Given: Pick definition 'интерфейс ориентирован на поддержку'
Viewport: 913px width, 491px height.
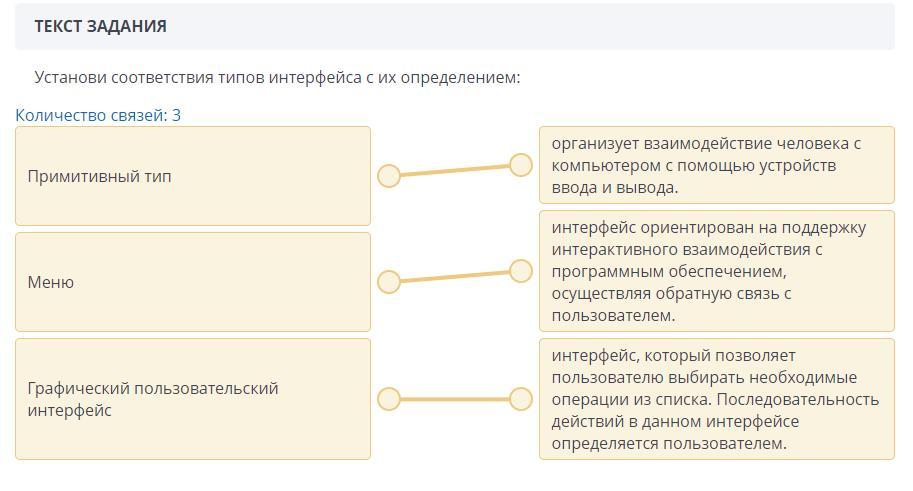Looking at the screenshot, I should 716,271.
